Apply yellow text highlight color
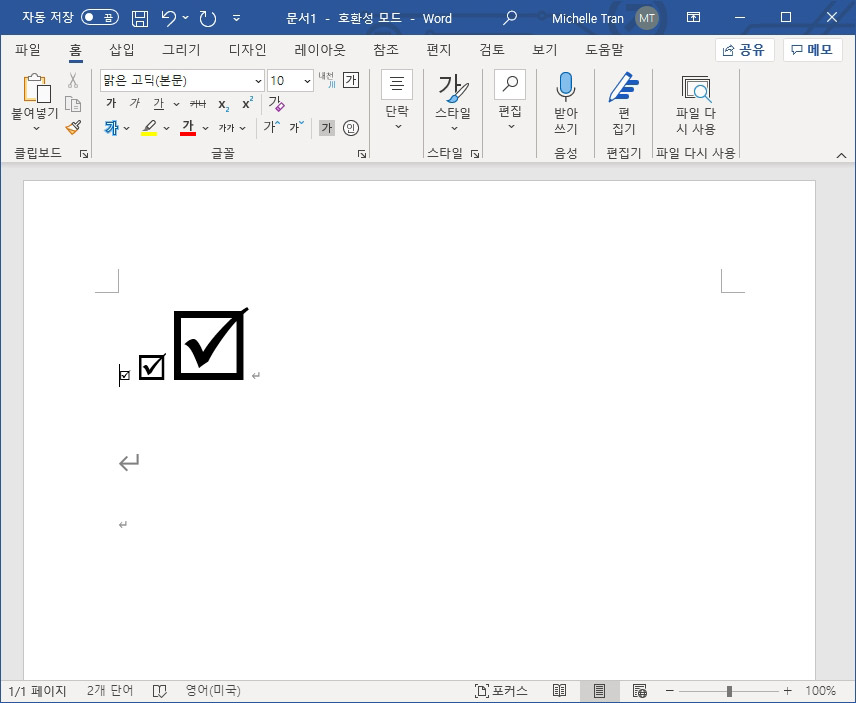Image resolution: width=856 pixels, height=703 pixels. click(149, 128)
